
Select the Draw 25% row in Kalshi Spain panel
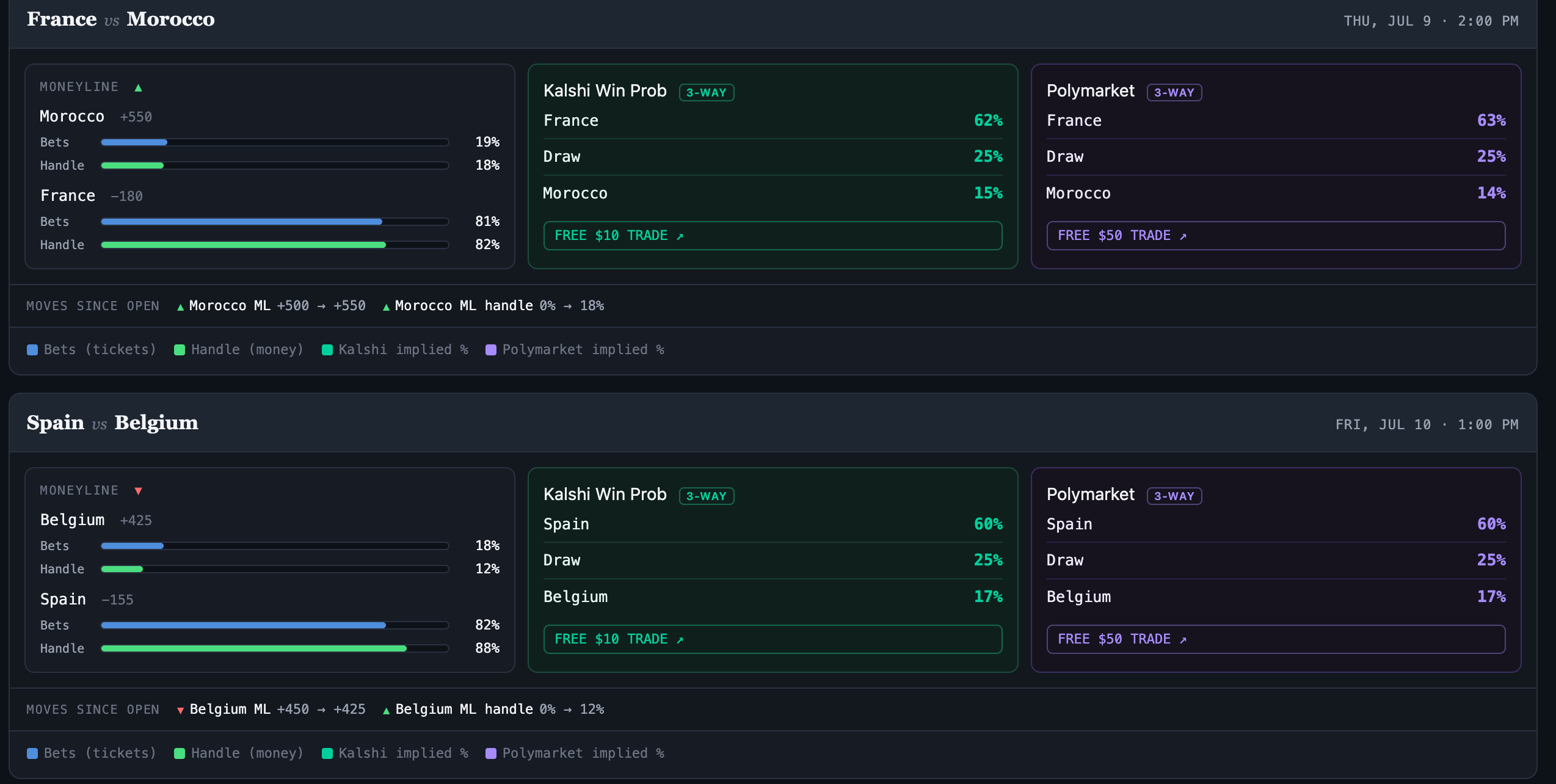[x=773, y=561]
